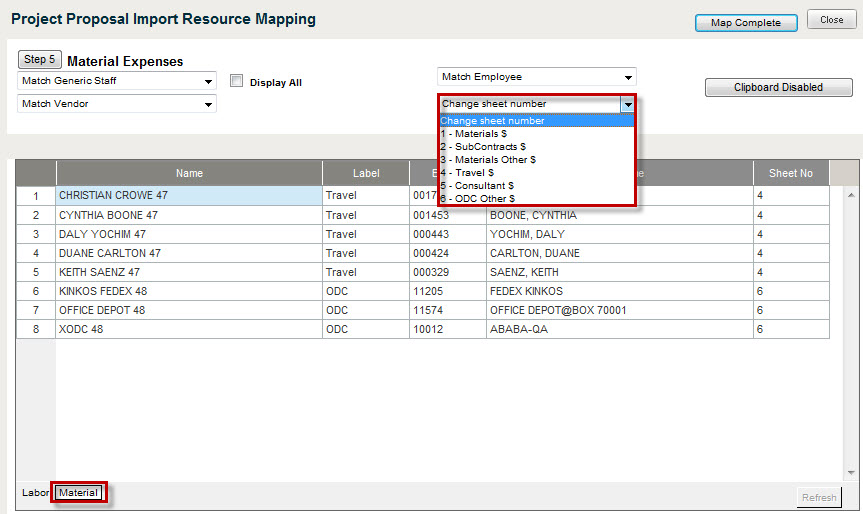The height and width of the screenshot is (514, 863).
Task: Switch to the Material tab
Action: 78,493
